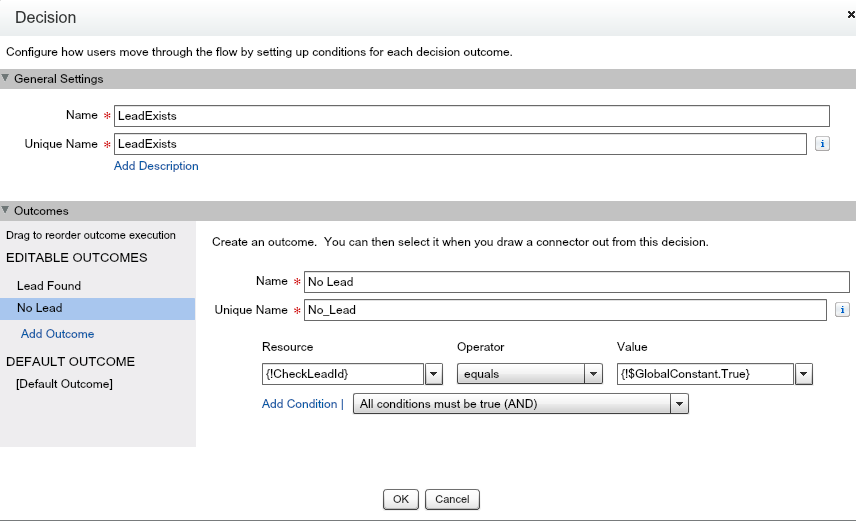
Task: Open the Value dropdown arrow
Action: (x=804, y=374)
